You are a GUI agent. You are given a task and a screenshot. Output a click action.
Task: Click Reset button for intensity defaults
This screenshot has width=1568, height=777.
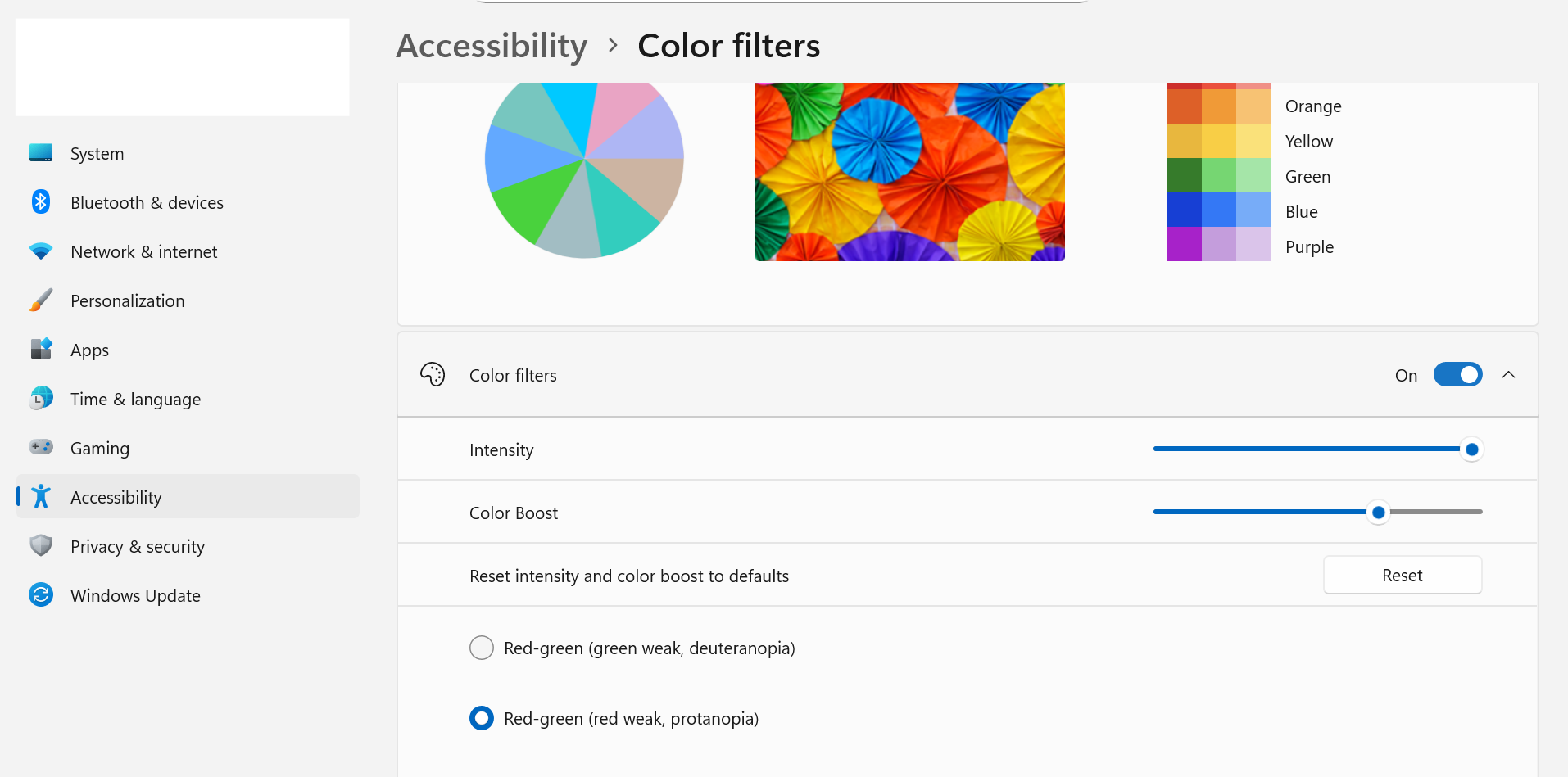tap(1402, 576)
